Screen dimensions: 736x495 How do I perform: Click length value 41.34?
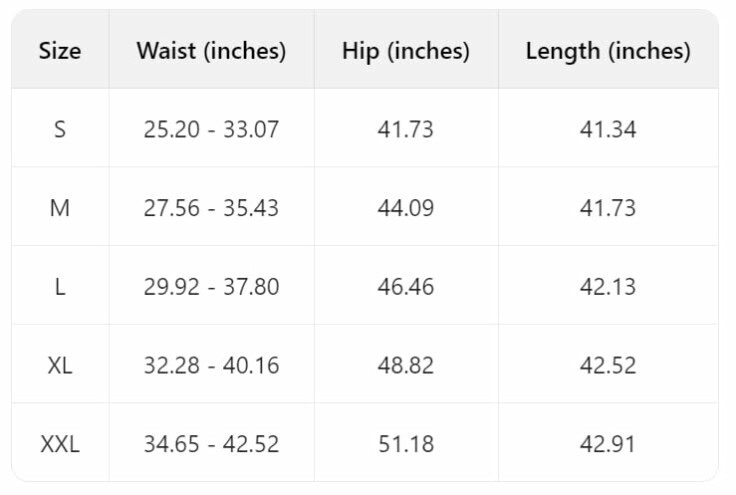coord(608,129)
